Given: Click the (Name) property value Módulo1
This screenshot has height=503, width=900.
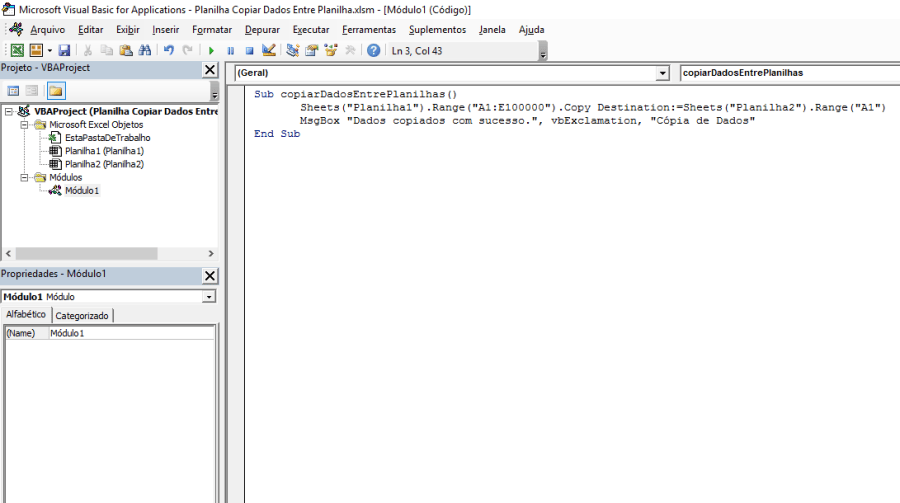Looking at the screenshot, I should coord(131,333).
